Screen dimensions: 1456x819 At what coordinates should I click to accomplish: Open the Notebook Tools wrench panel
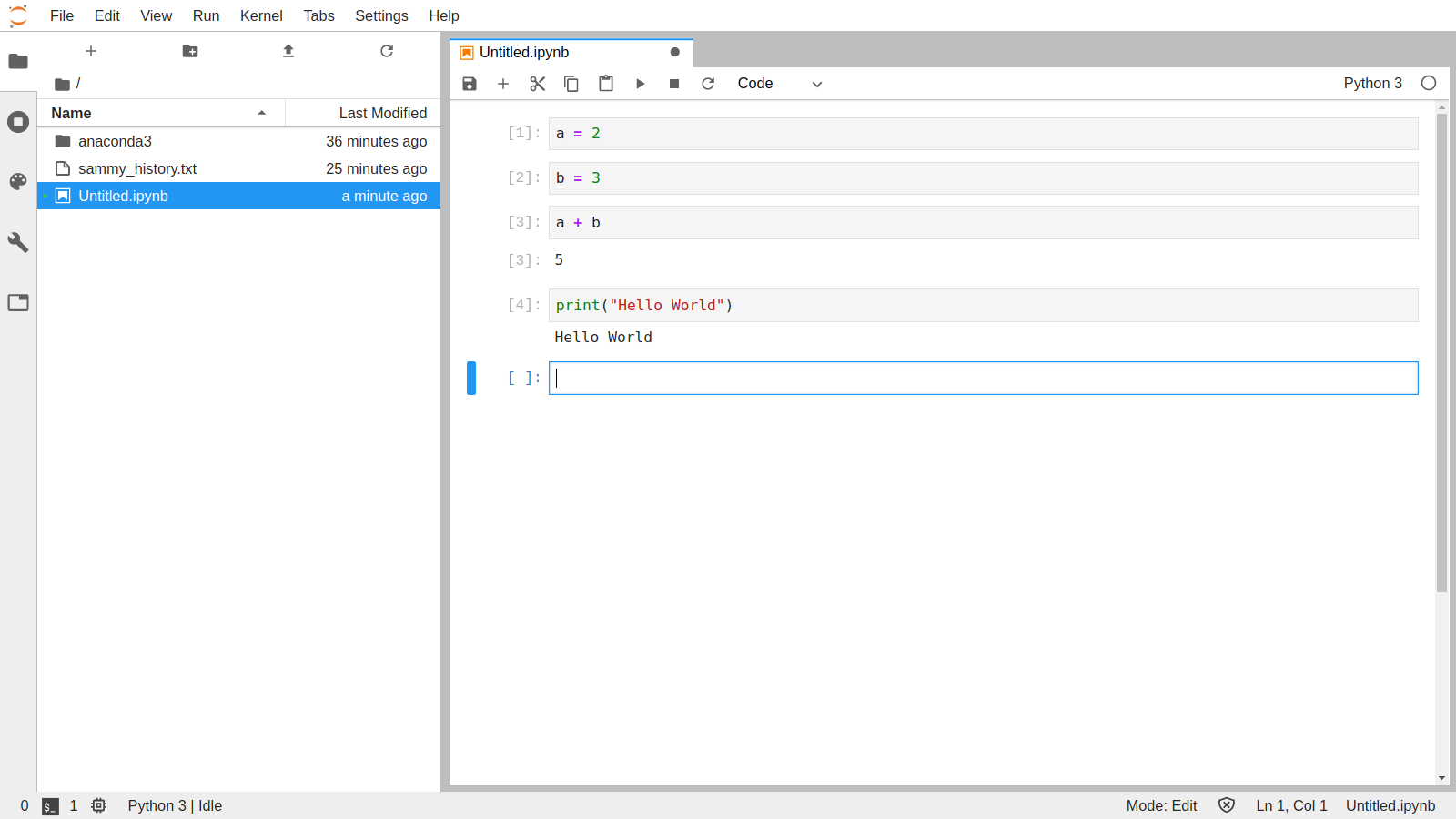coord(18,242)
